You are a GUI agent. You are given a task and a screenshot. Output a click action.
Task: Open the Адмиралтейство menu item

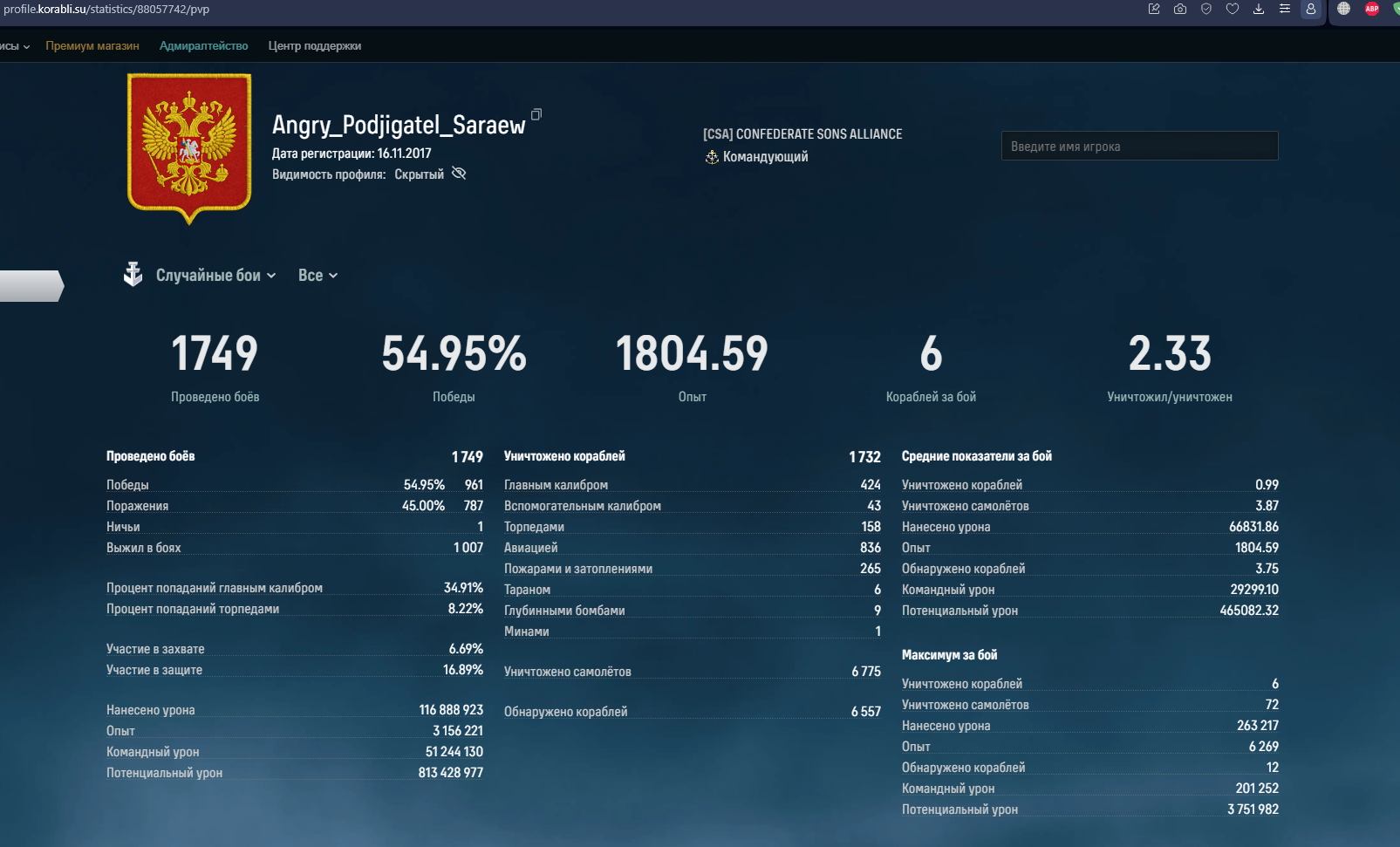coord(203,46)
